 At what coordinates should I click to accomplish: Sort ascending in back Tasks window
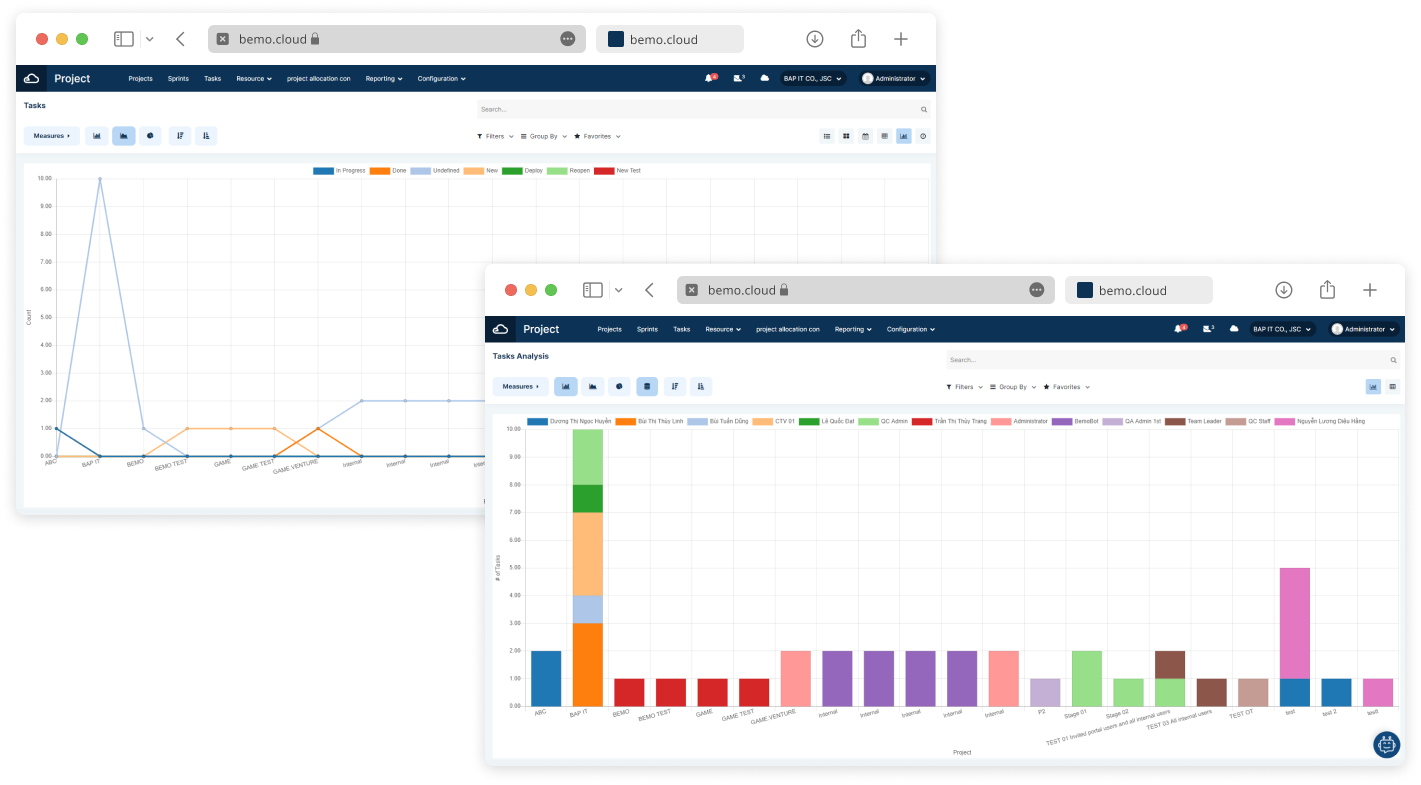(206, 136)
